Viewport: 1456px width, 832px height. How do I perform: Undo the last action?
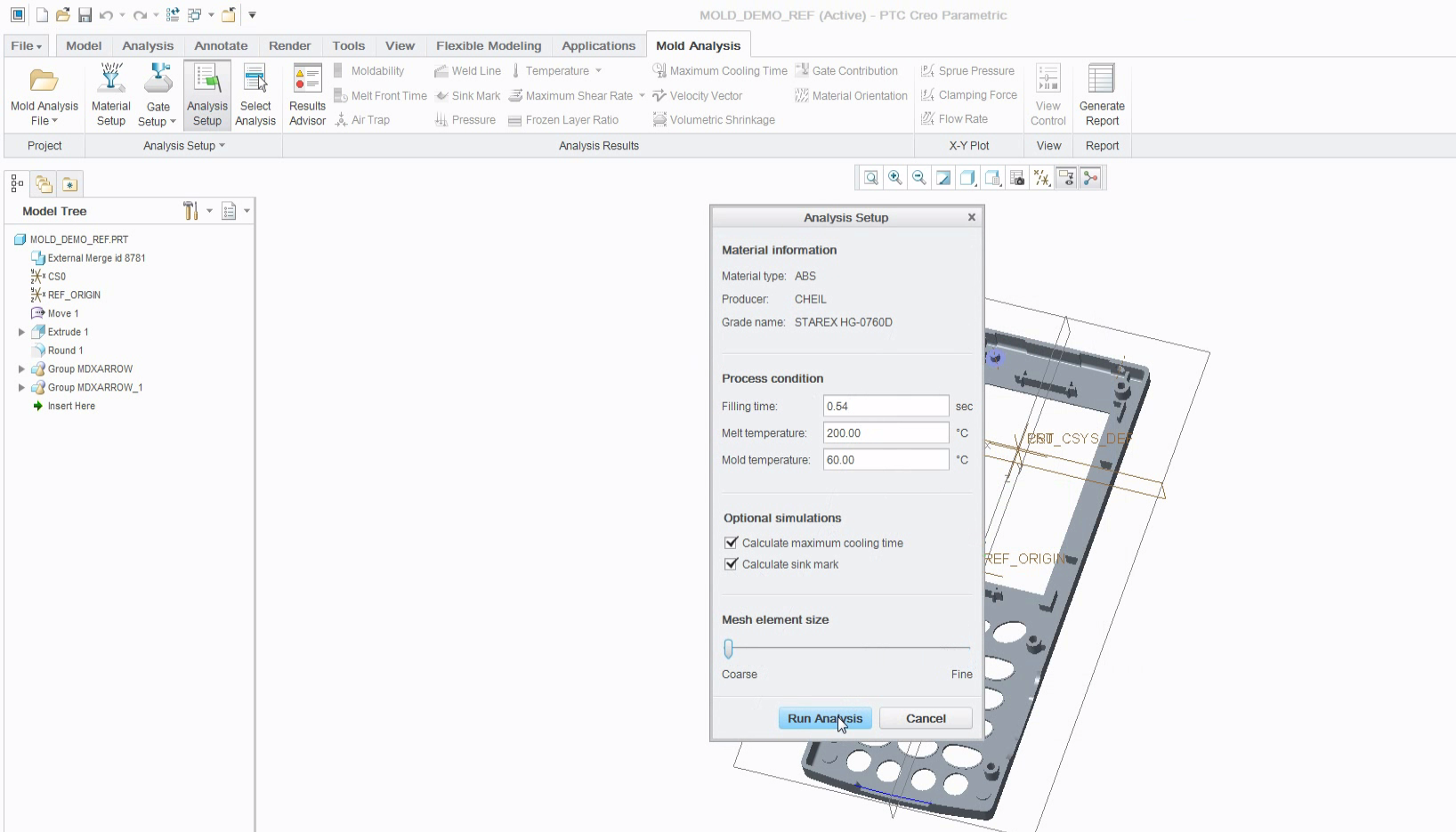click(106, 15)
